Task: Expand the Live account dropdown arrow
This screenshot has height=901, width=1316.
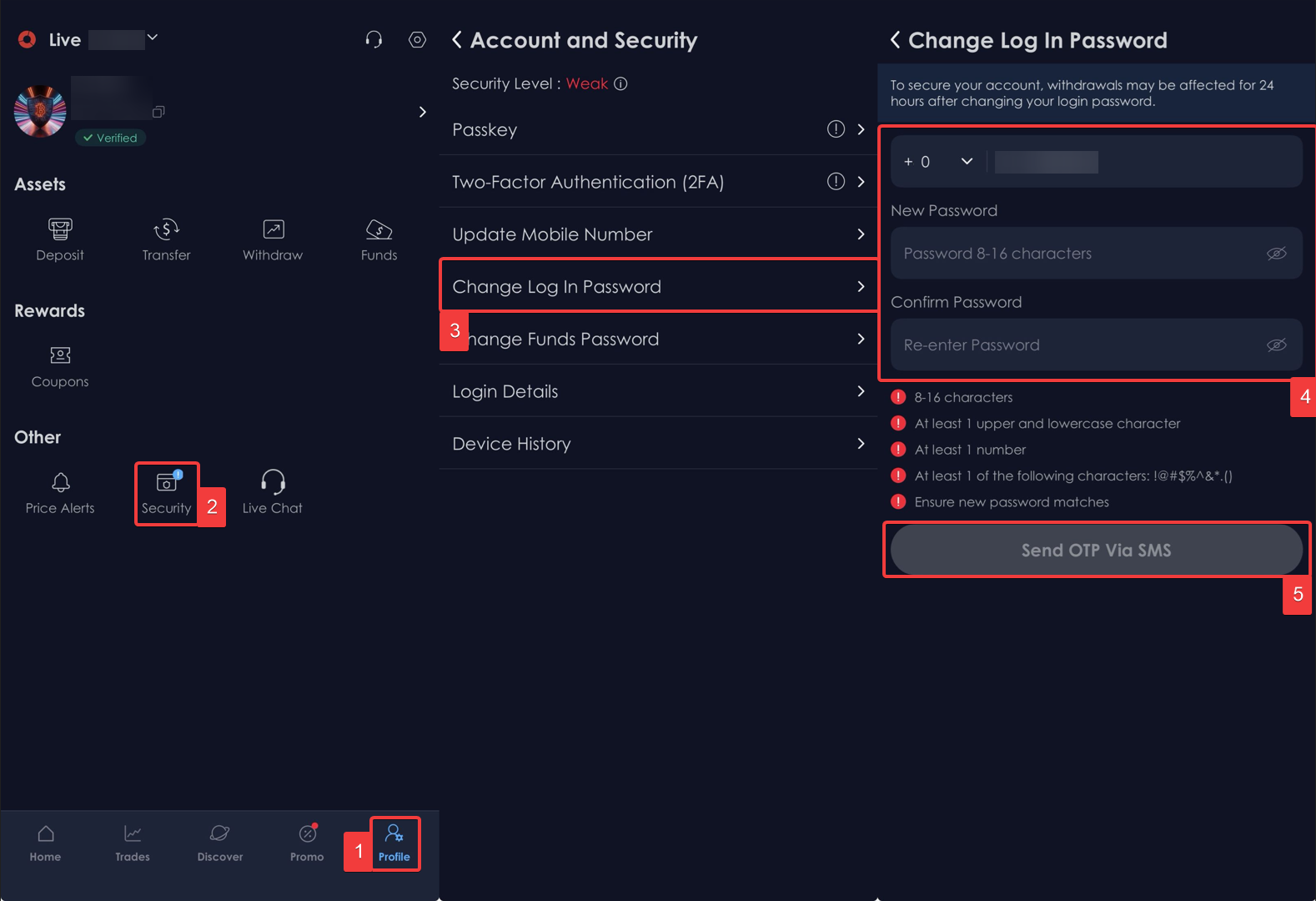Action: click(153, 38)
